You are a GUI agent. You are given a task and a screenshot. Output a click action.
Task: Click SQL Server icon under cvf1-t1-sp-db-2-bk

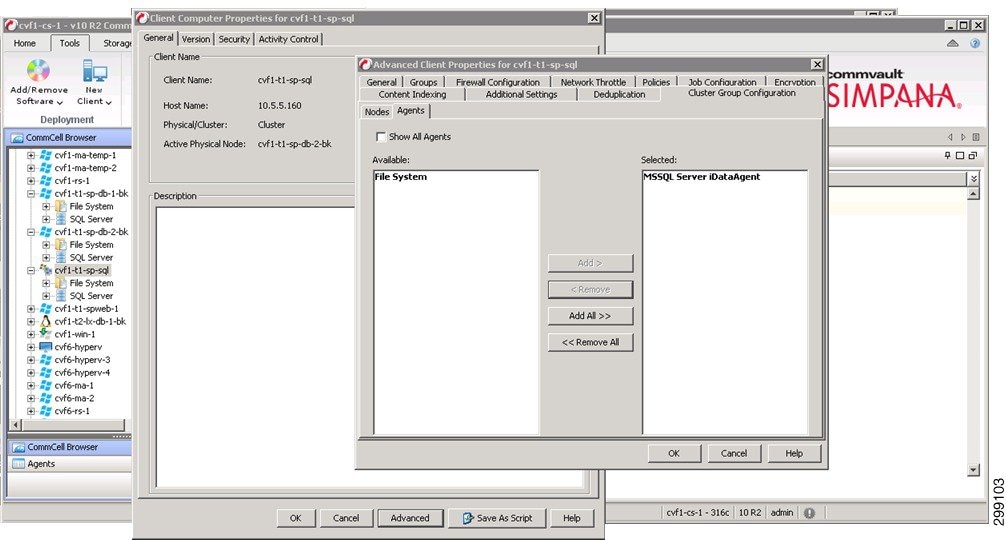click(x=61, y=257)
